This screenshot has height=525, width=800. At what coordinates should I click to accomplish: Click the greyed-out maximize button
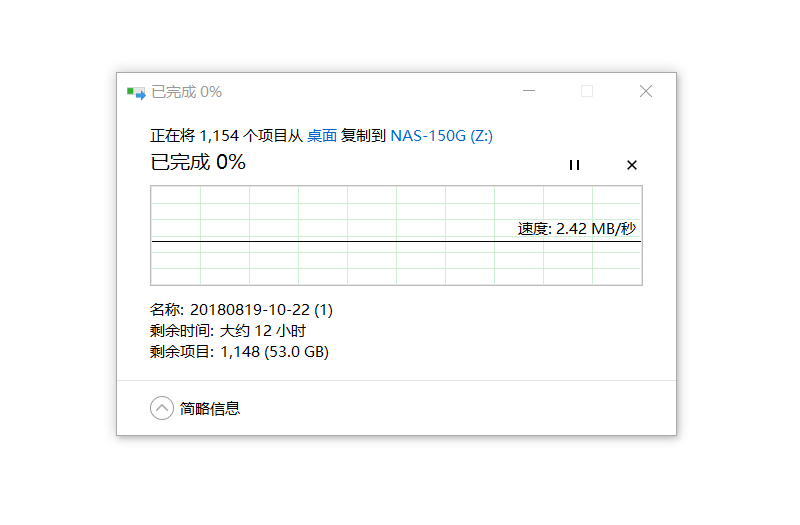click(x=587, y=91)
